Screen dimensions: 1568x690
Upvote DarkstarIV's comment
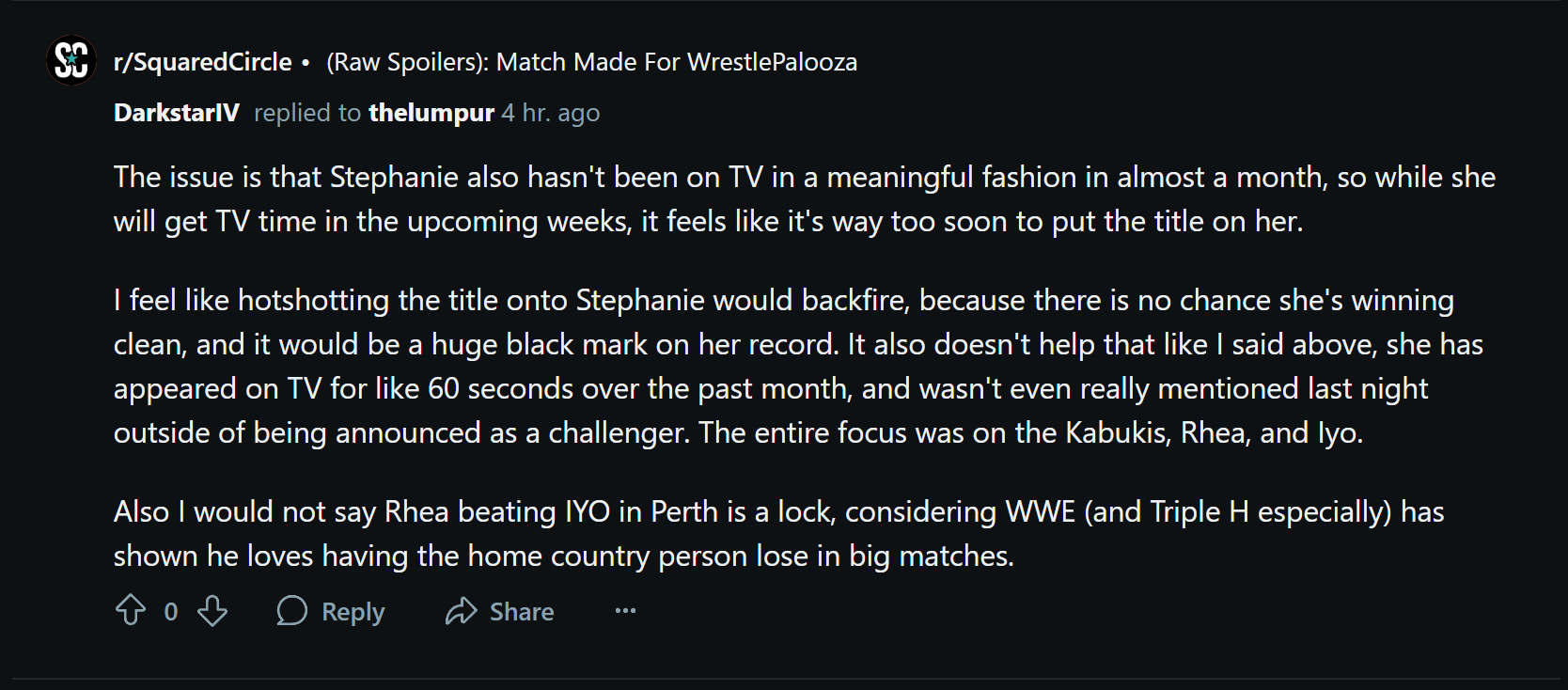tap(131, 611)
